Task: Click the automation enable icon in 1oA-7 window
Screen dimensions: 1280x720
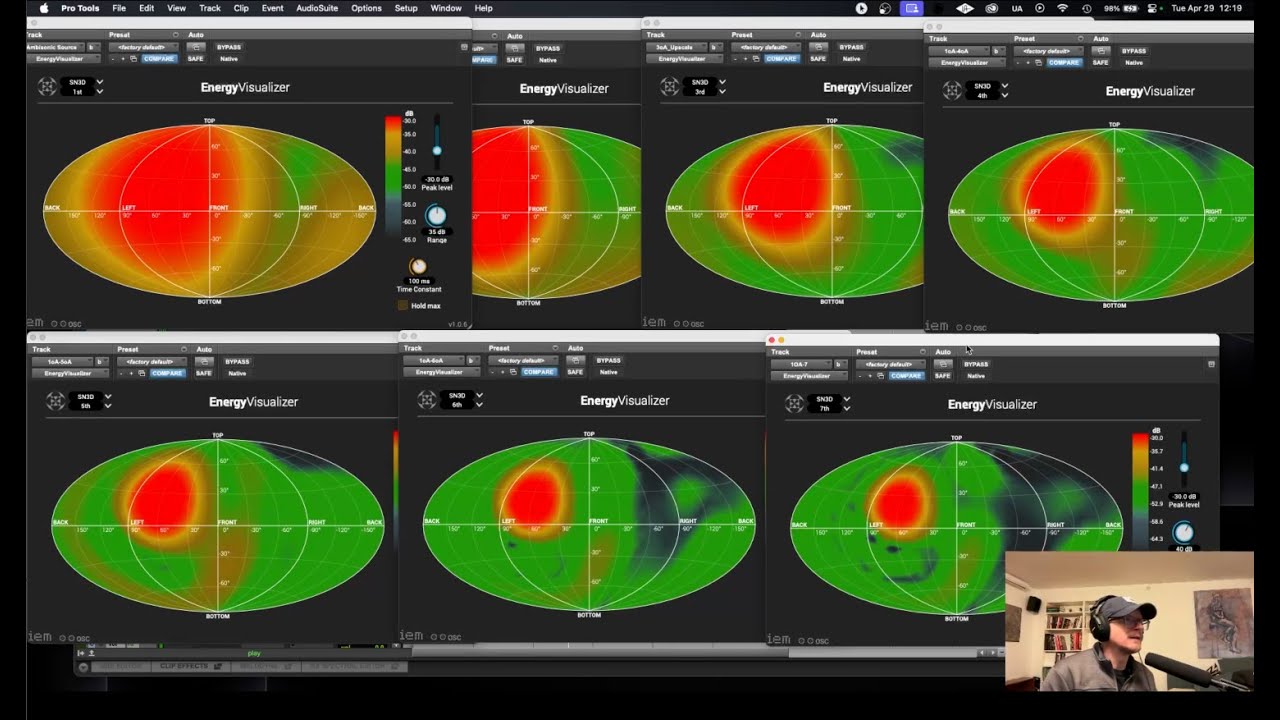Action: click(943, 364)
